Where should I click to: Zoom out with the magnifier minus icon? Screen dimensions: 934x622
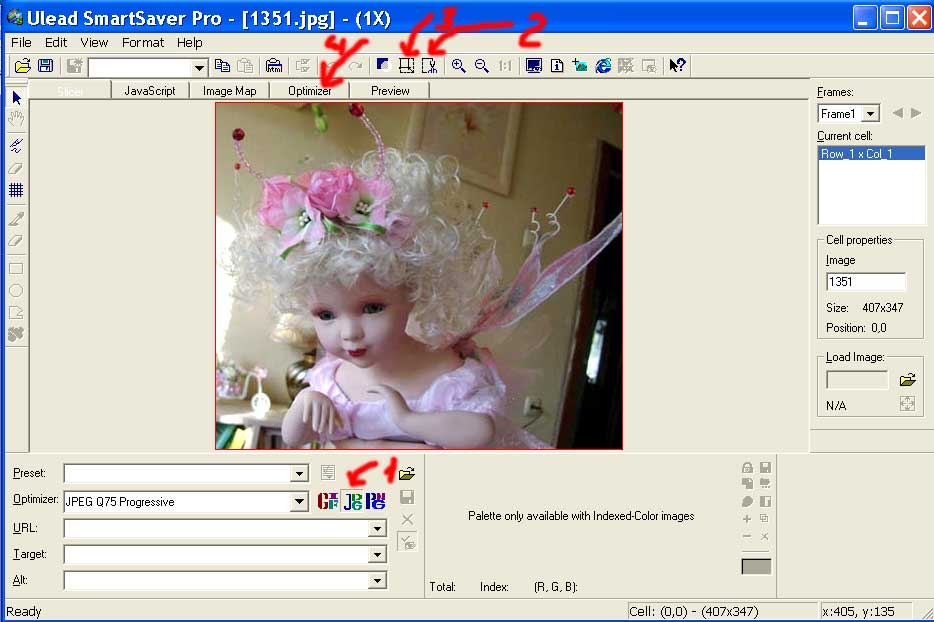(x=482, y=66)
